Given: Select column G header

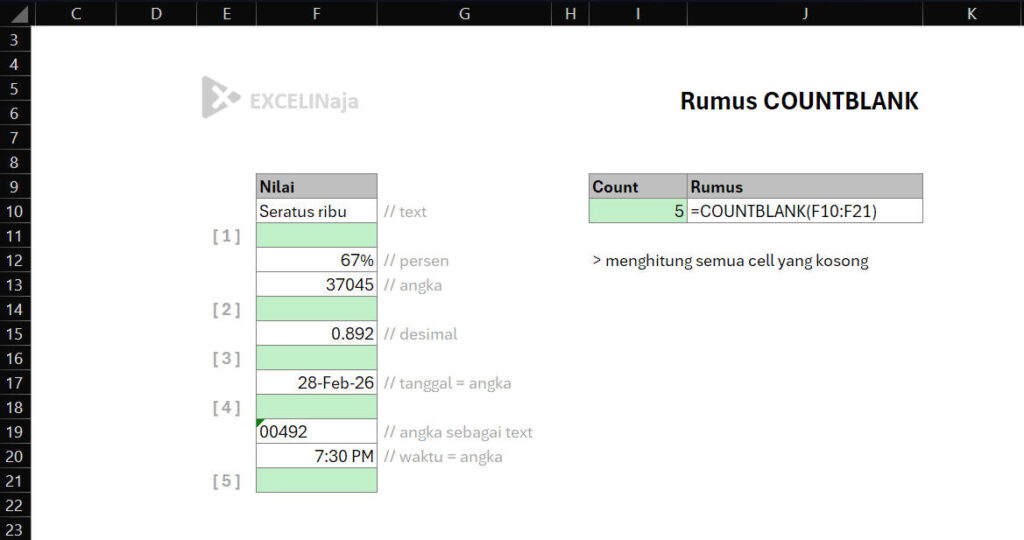Looking at the screenshot, I should click(x=464, y=13).
